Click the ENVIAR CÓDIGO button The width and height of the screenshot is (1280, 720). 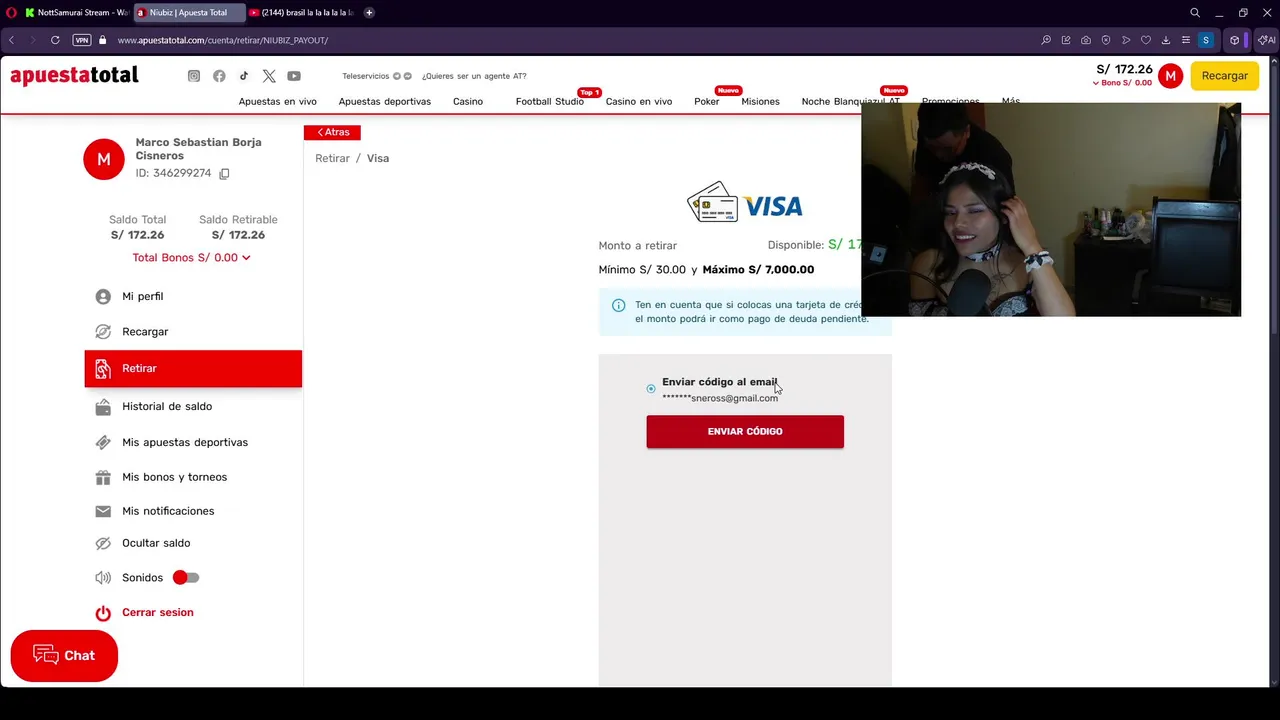pos(745,432)
